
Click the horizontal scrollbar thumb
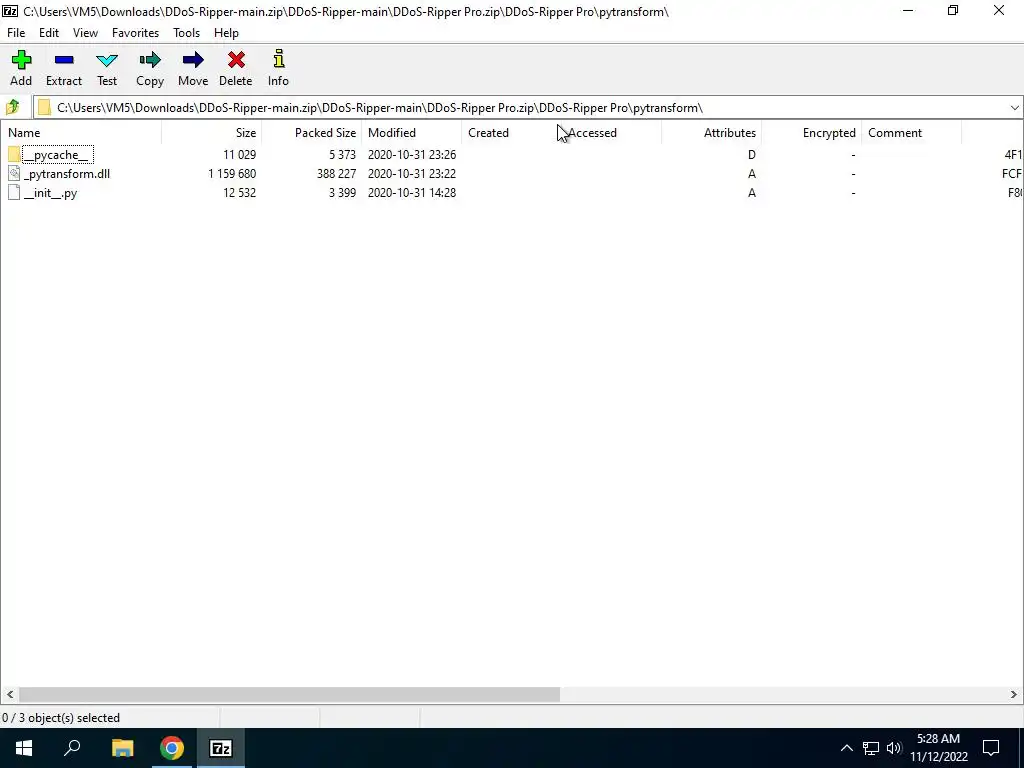click(x=289, y=694)
